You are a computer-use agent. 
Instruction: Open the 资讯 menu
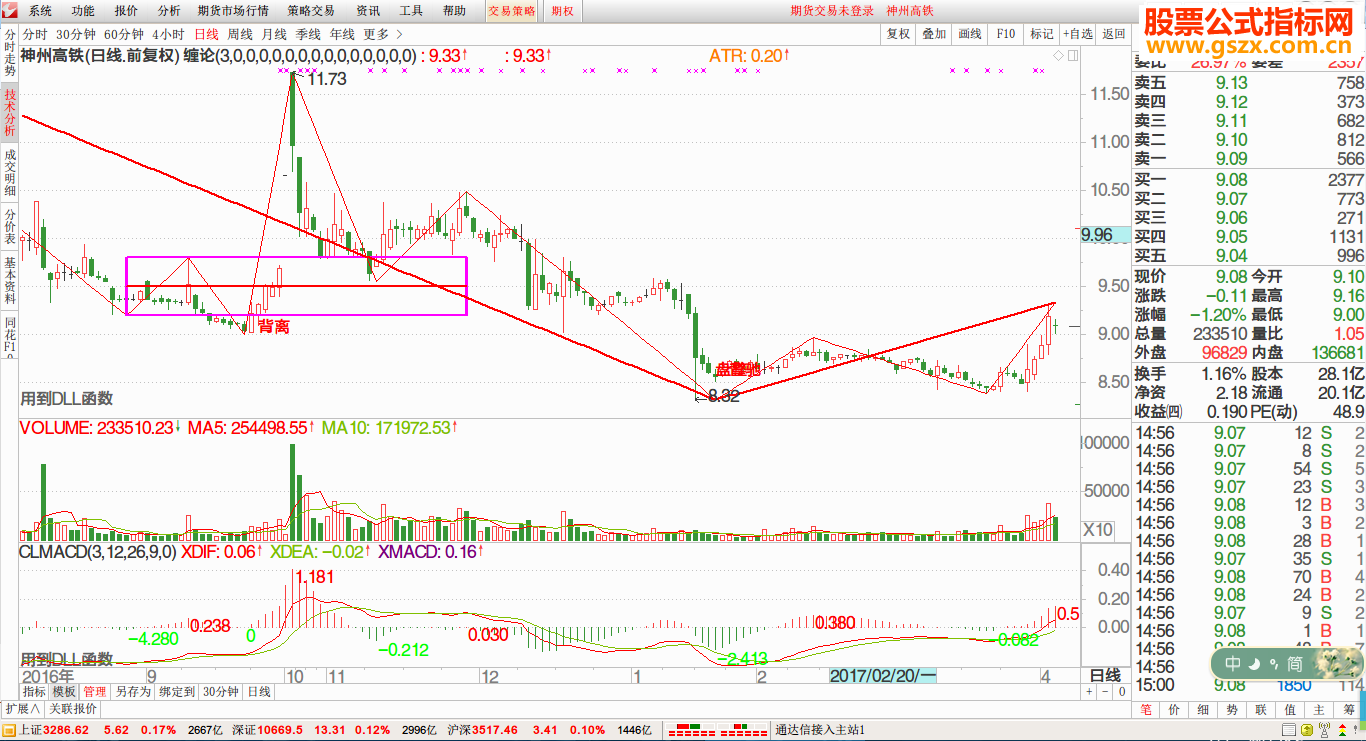coord(368,11)
